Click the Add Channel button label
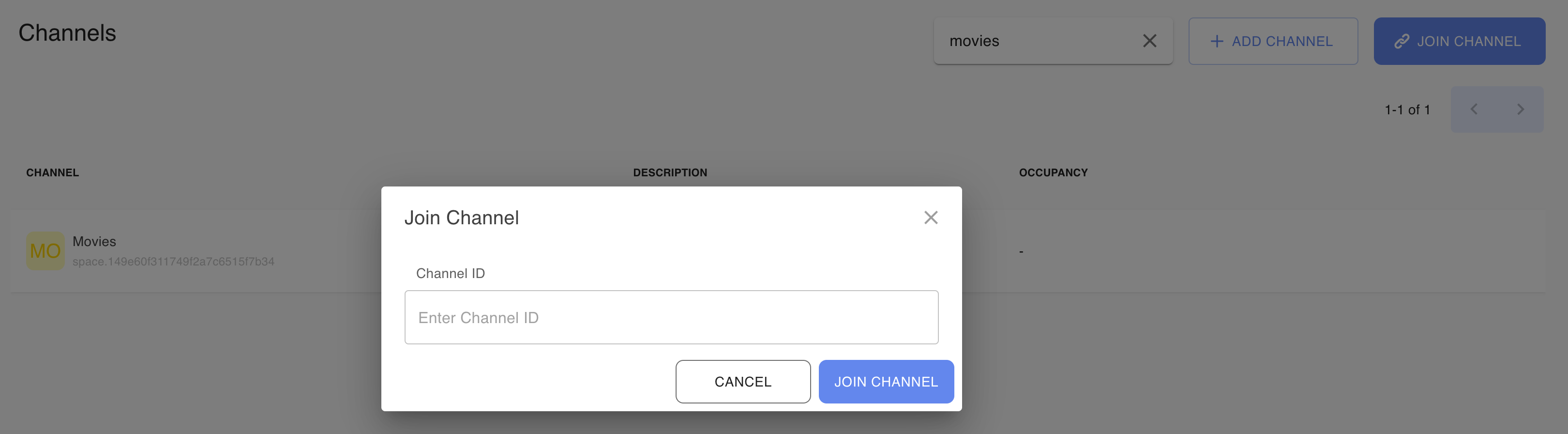 (x=1282, y=42)
